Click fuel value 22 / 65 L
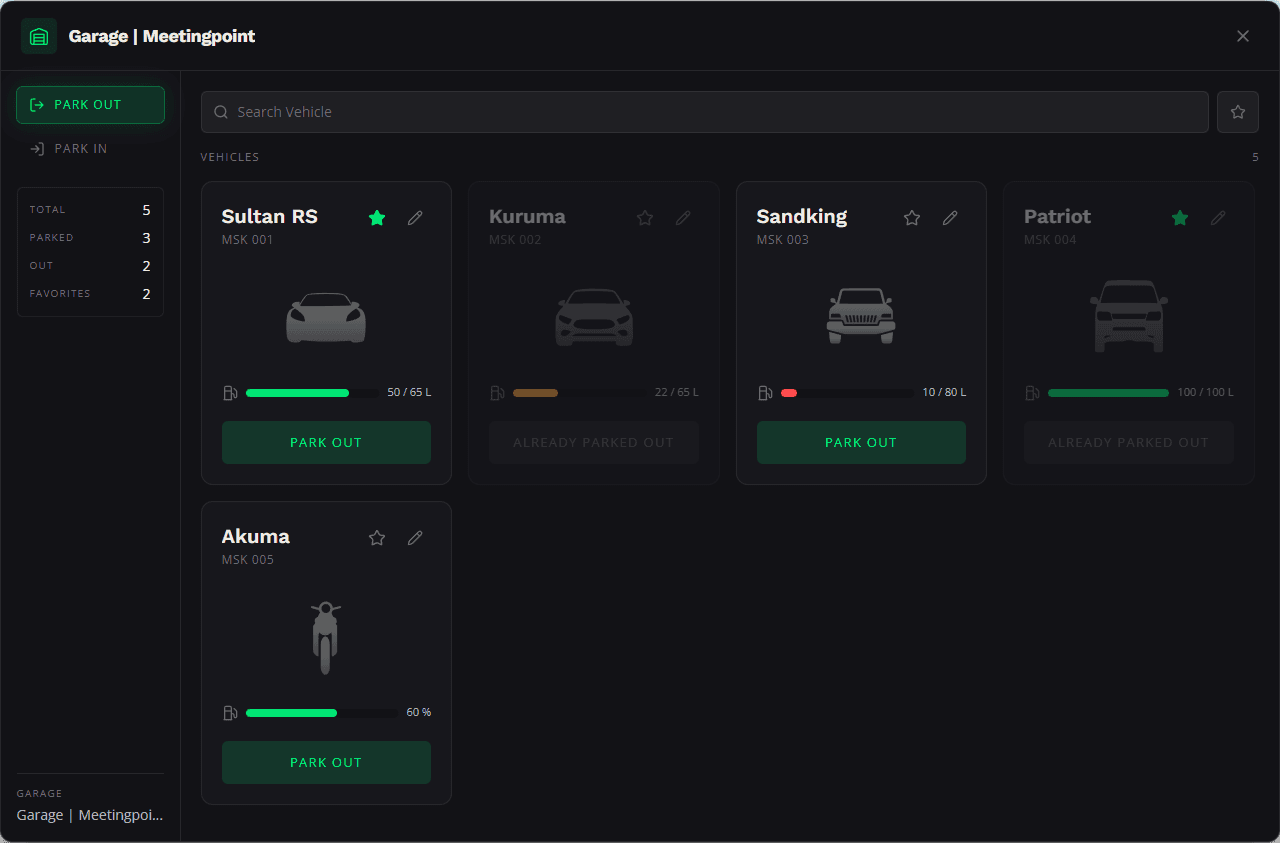The width and height of the screenshot is (1280, 843). 677,393
